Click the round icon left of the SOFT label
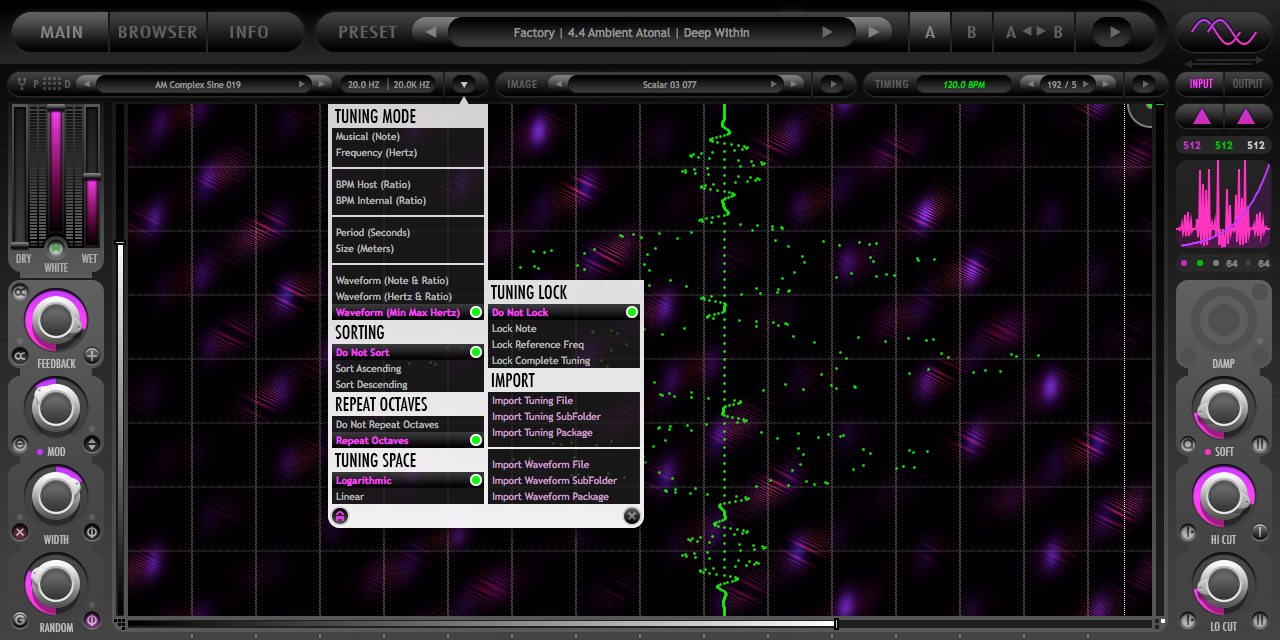The height and width of the screenshot is (640, 1280). click(x=1188, y=444)
